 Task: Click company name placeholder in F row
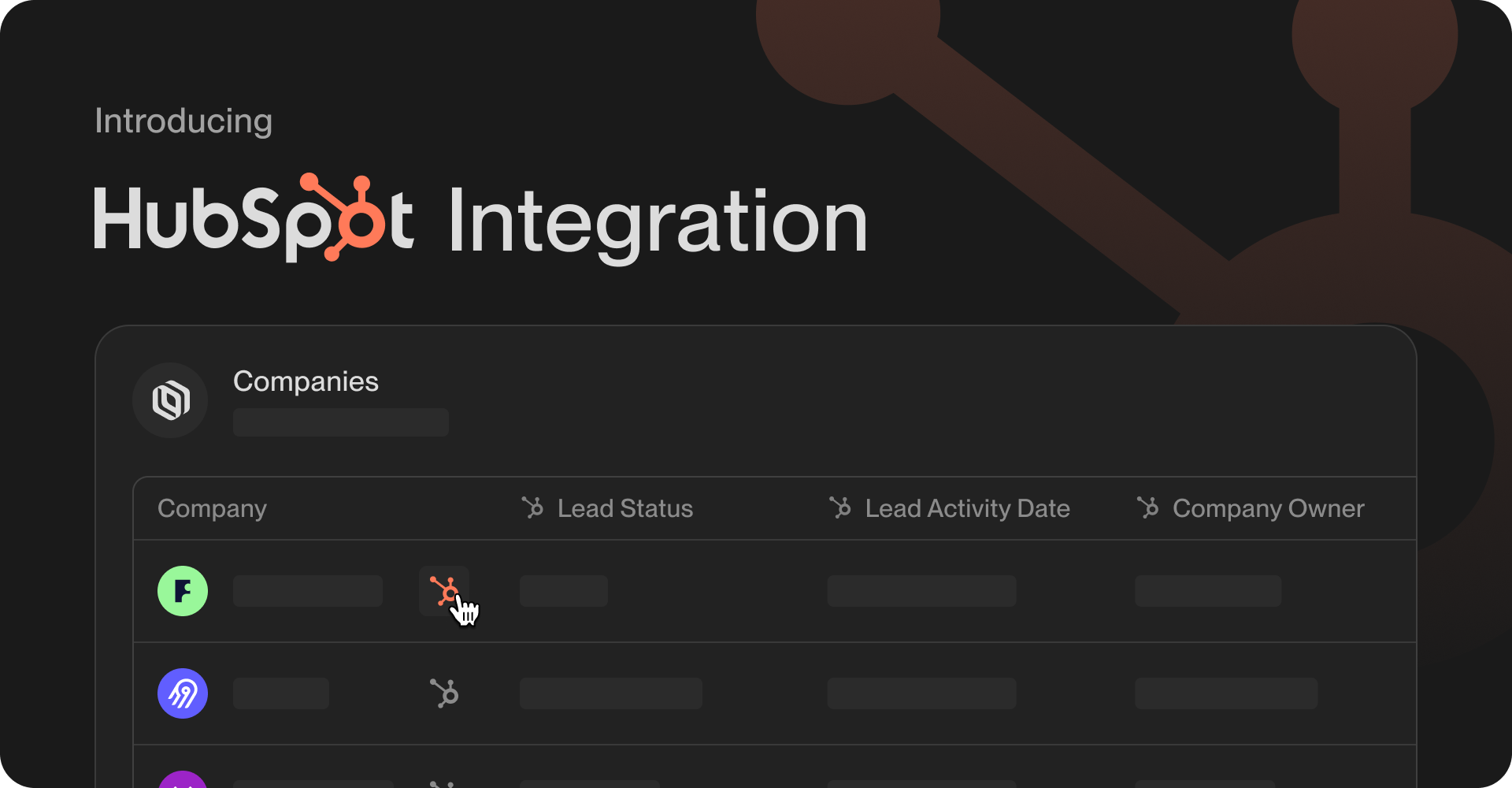point(308,591)
